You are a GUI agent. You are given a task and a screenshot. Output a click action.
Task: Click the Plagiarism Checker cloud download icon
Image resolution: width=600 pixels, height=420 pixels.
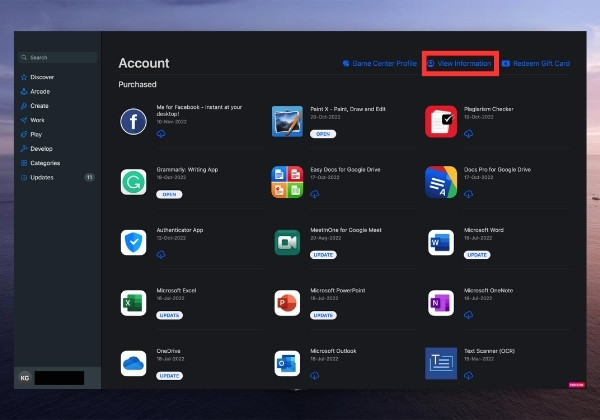pos(468,134)
